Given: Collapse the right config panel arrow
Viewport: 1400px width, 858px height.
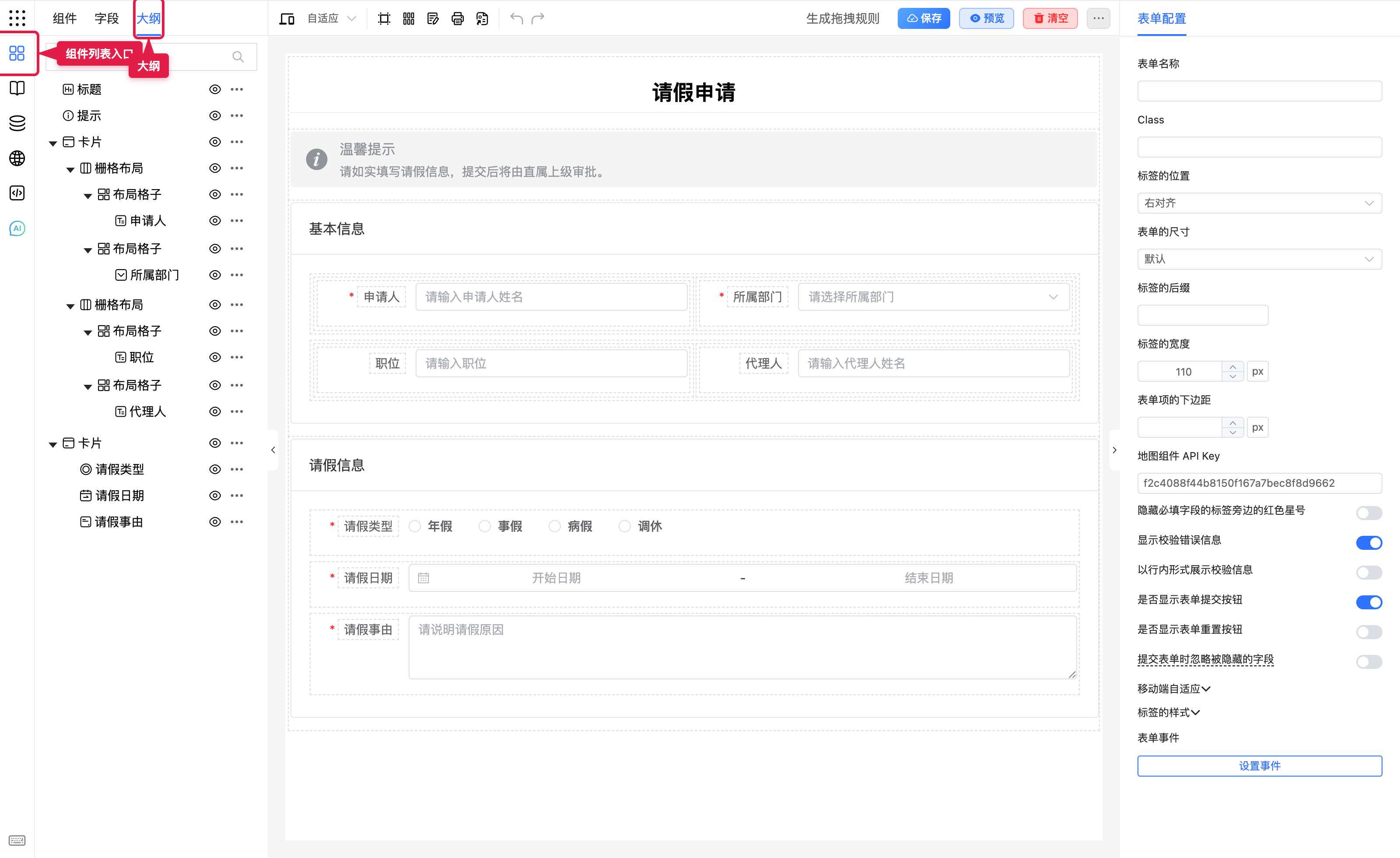Looking at the screenshot, I should [x=1114, y=450].
